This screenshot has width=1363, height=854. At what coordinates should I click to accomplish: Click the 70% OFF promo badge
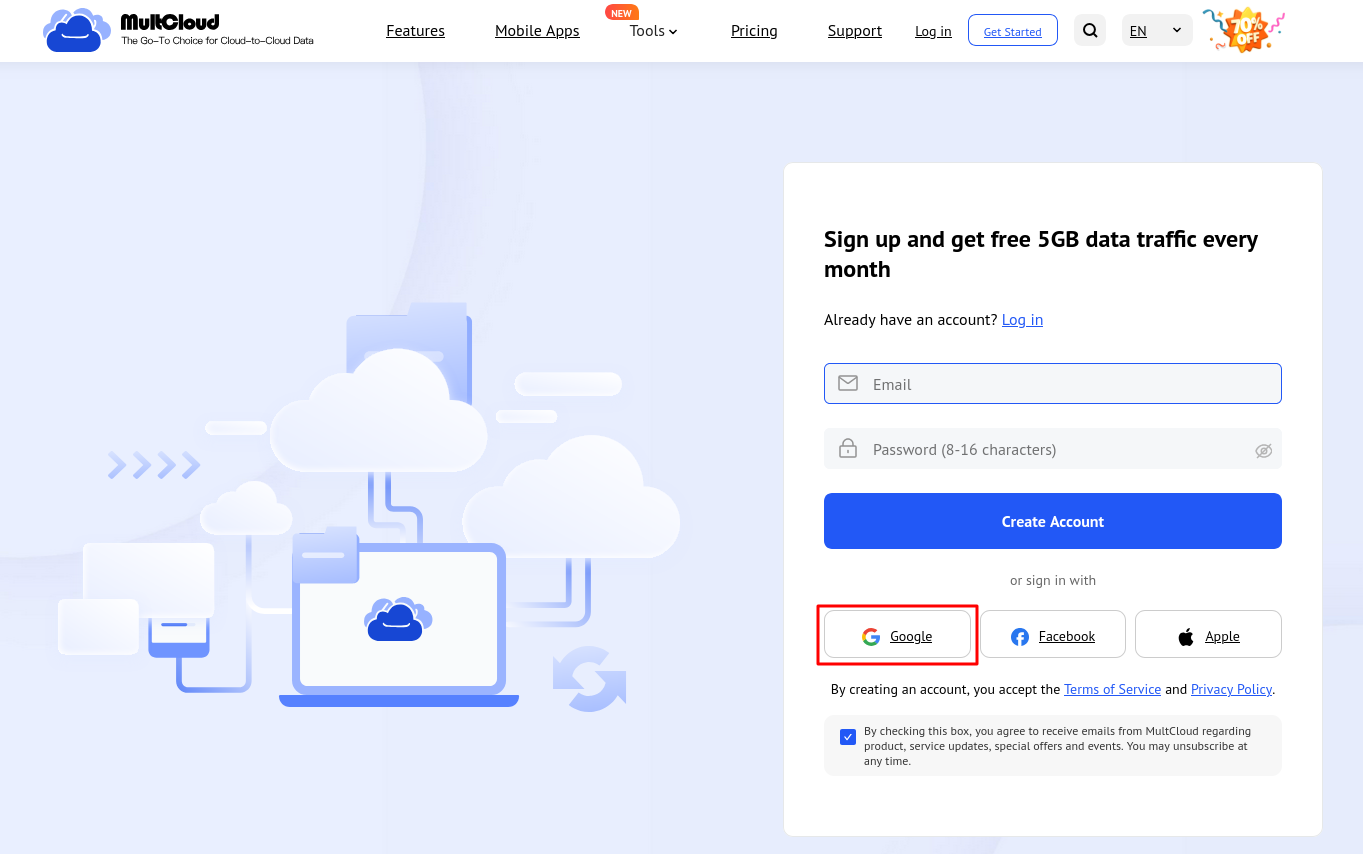(x=1243, y=30)
